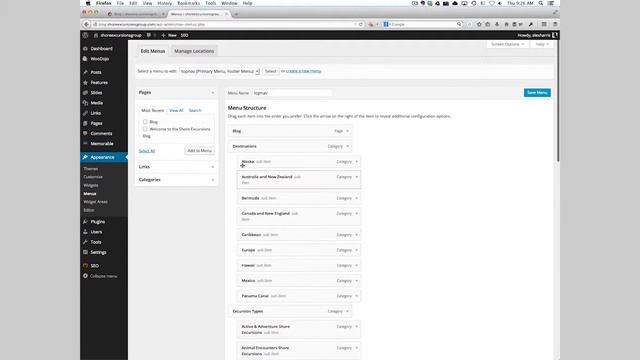
Task: Check the Blog page checkbox
Action: coord(145,122)
